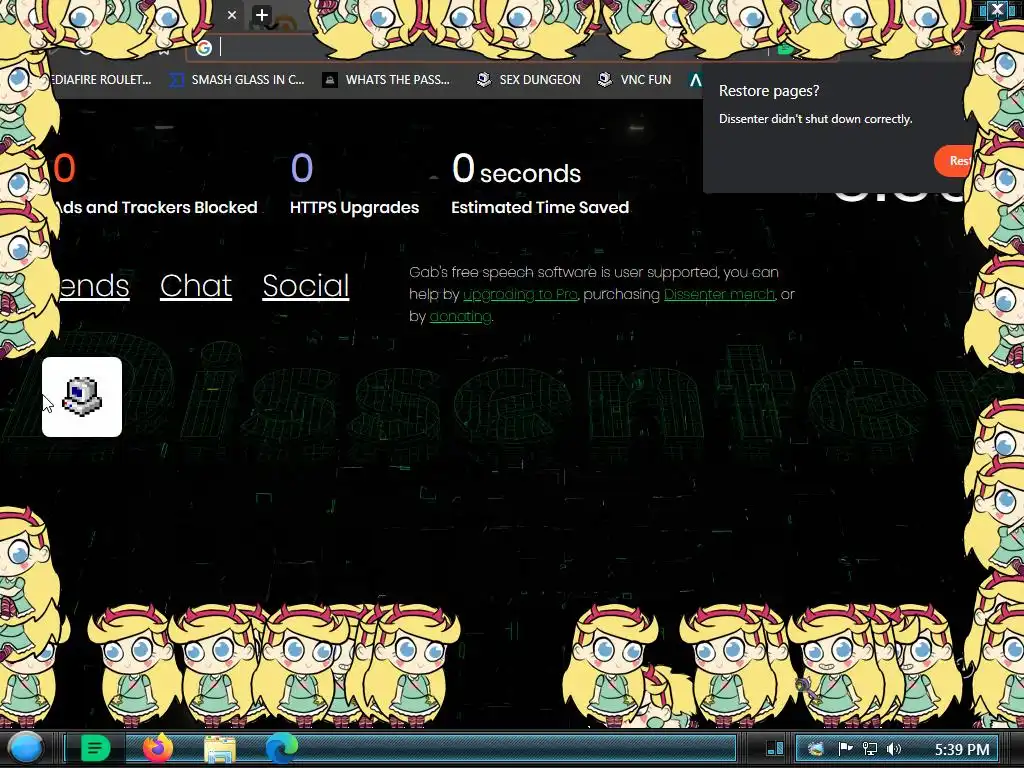Launch Firefox from the taskbar
The image size is (1024, 768).
[x=158, y=748]
